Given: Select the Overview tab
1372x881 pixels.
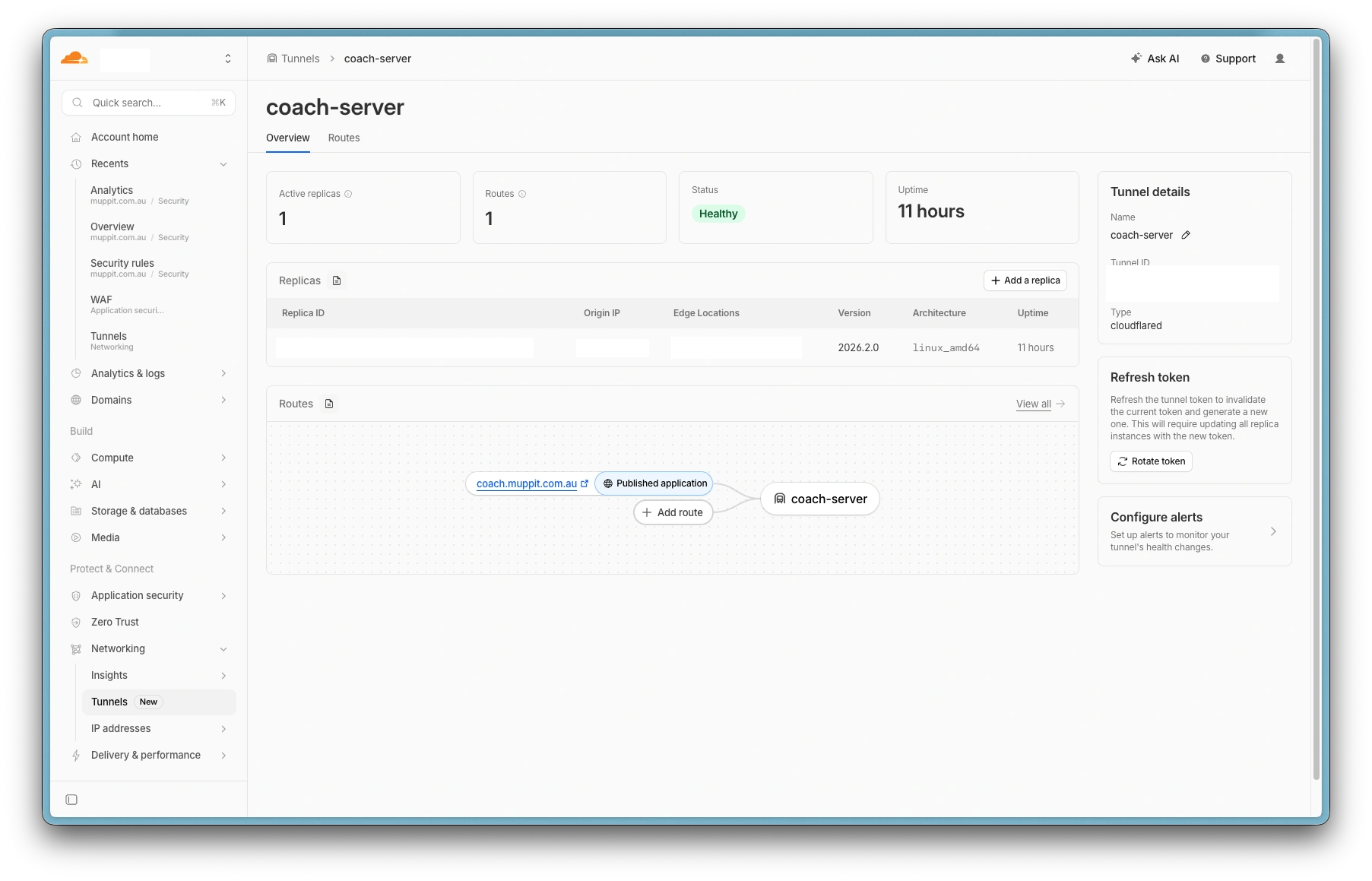Looking at the screenshot, I should click(287, 138).
